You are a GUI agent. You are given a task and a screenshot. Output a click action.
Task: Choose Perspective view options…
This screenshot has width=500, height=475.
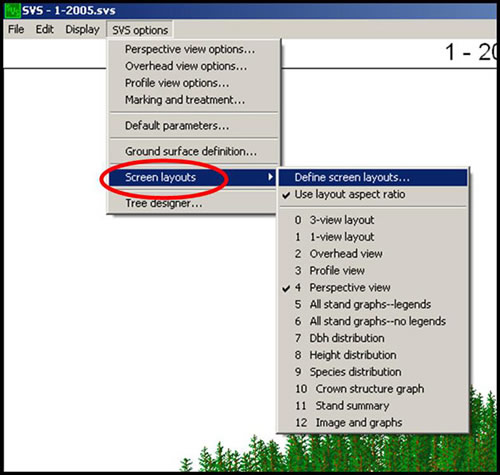point(193,49)
